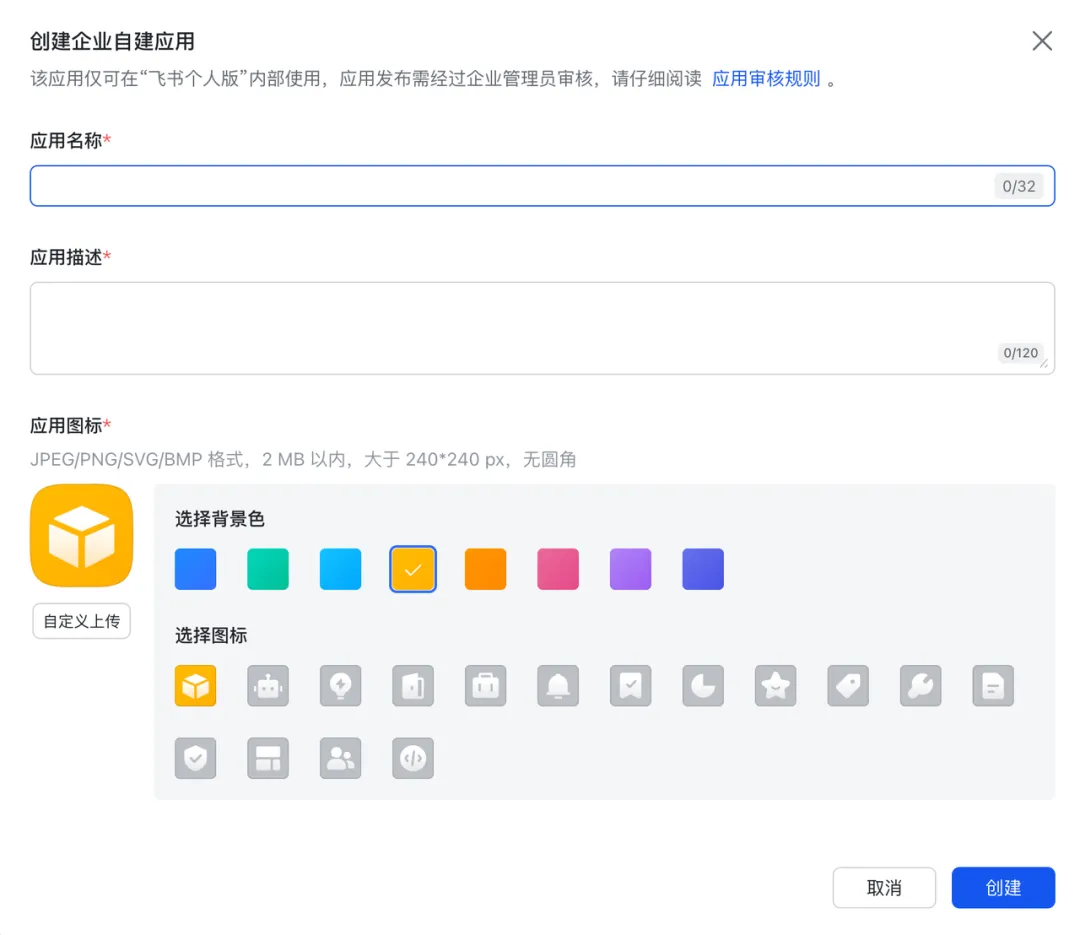
Task: Choose the green background color
Action: pos(268,569)
